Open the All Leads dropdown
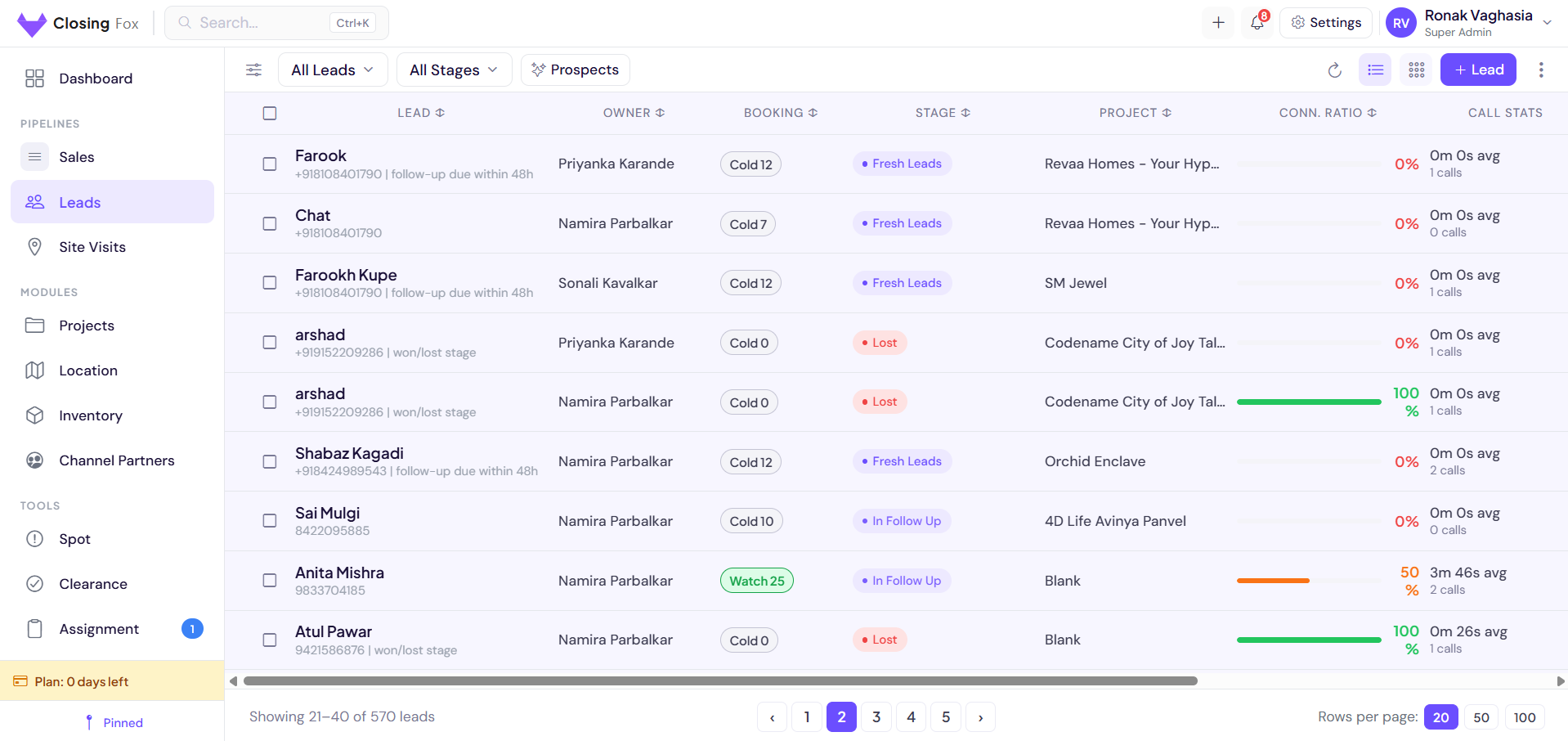 [333, 70]
